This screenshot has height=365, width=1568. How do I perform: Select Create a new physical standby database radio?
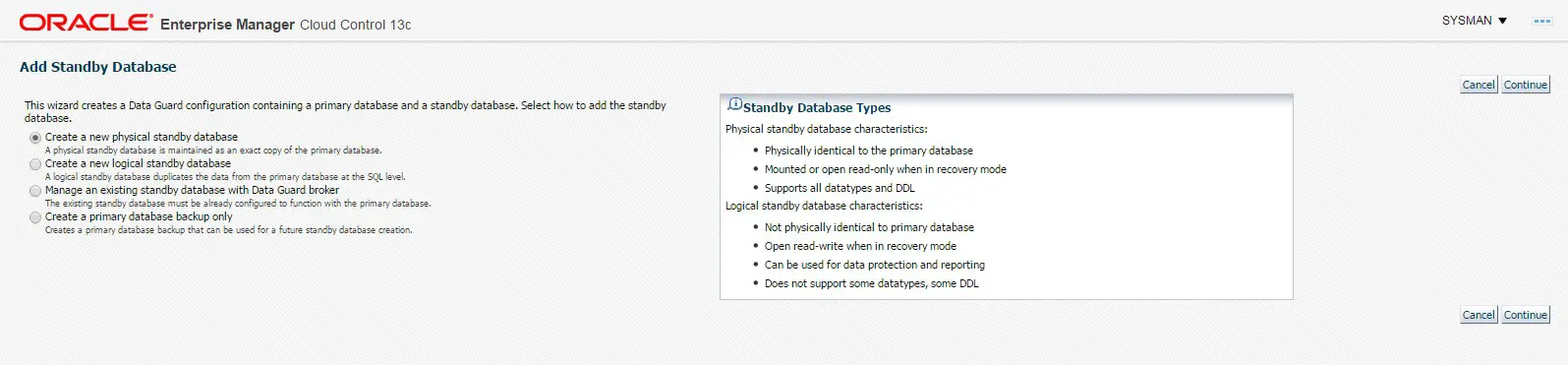click(x=35, y=138)
